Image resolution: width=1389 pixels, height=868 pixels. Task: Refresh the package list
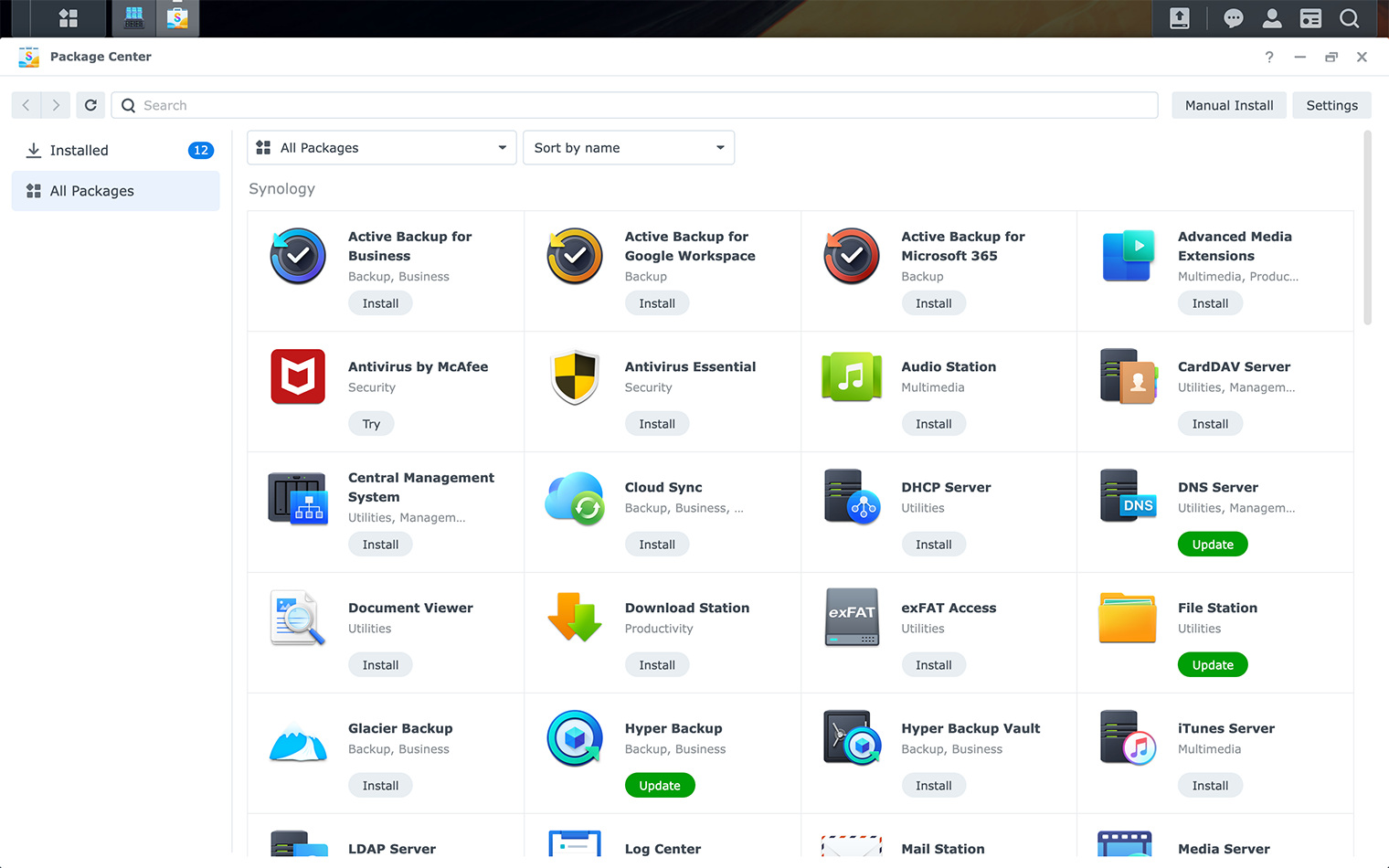pyautogui.click(x=90, y=105)
